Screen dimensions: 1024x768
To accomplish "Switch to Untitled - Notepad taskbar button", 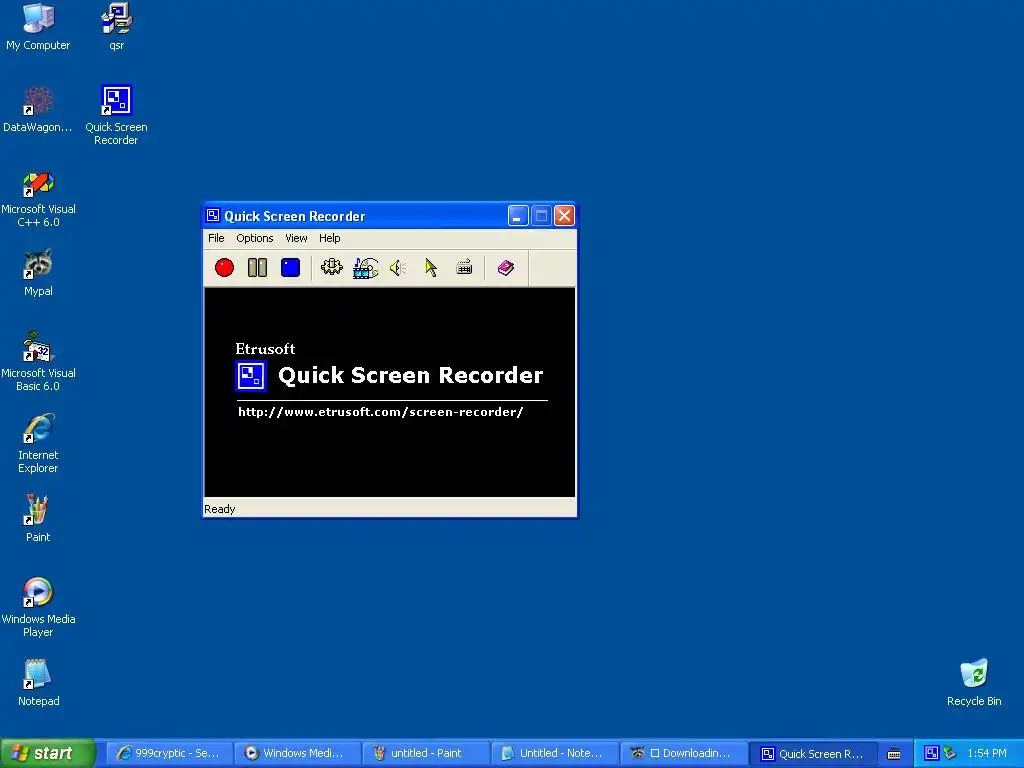I will 553,753.
